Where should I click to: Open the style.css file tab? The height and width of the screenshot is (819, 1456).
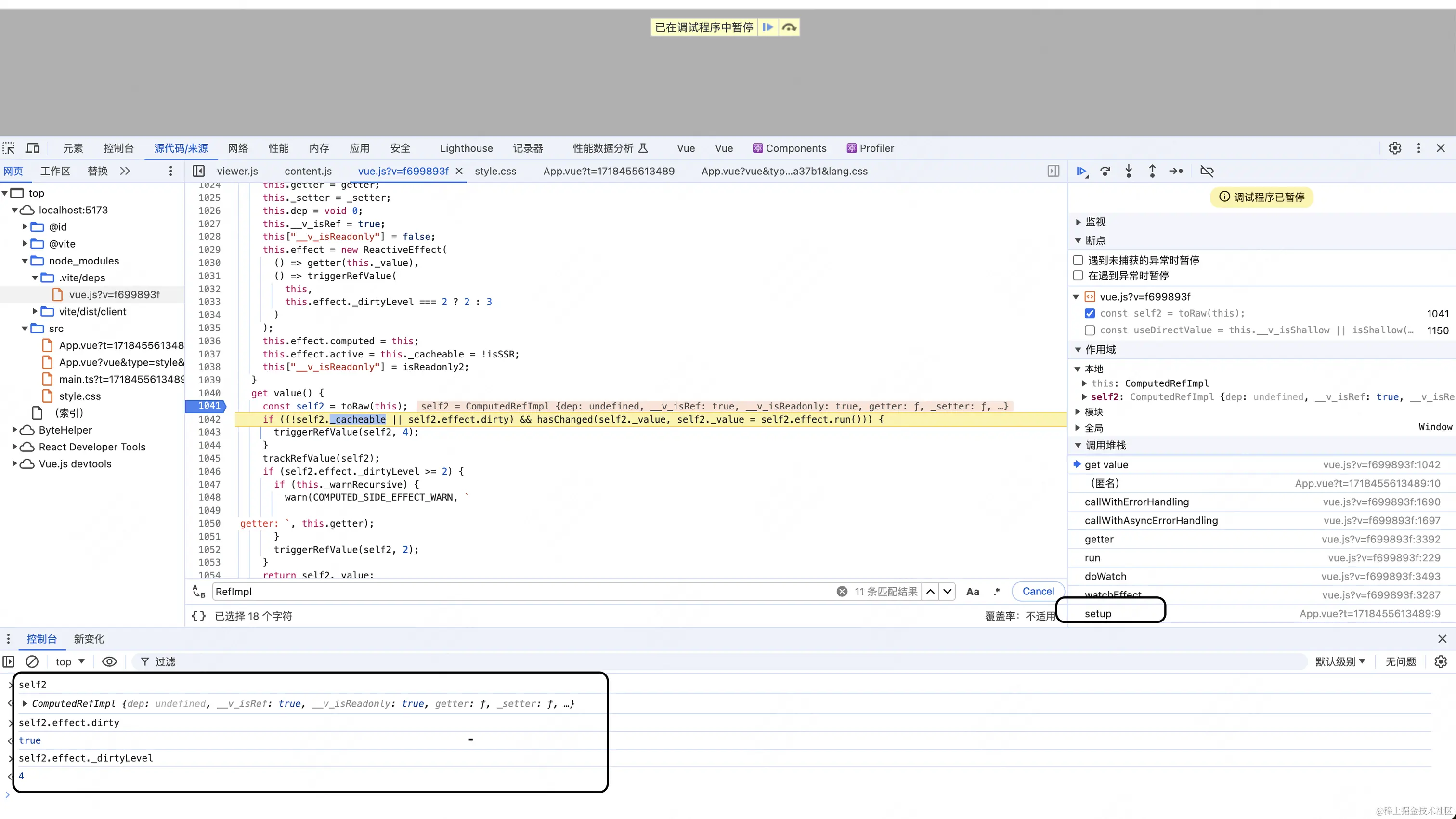pyautogui.click(x=495, y=172)
